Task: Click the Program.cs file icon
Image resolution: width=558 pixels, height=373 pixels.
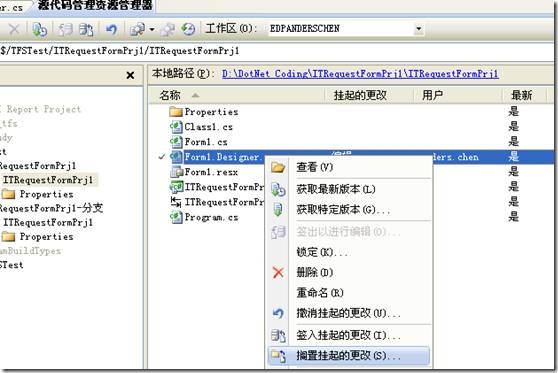Action: click(x=176, y=217)
